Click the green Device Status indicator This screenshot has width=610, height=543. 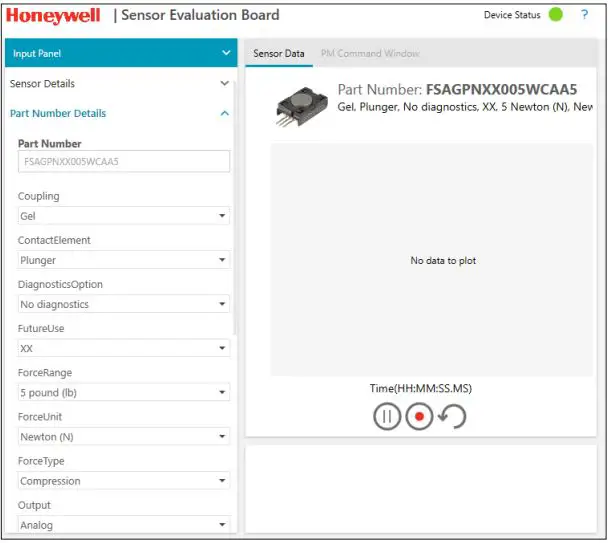[555, 14]
